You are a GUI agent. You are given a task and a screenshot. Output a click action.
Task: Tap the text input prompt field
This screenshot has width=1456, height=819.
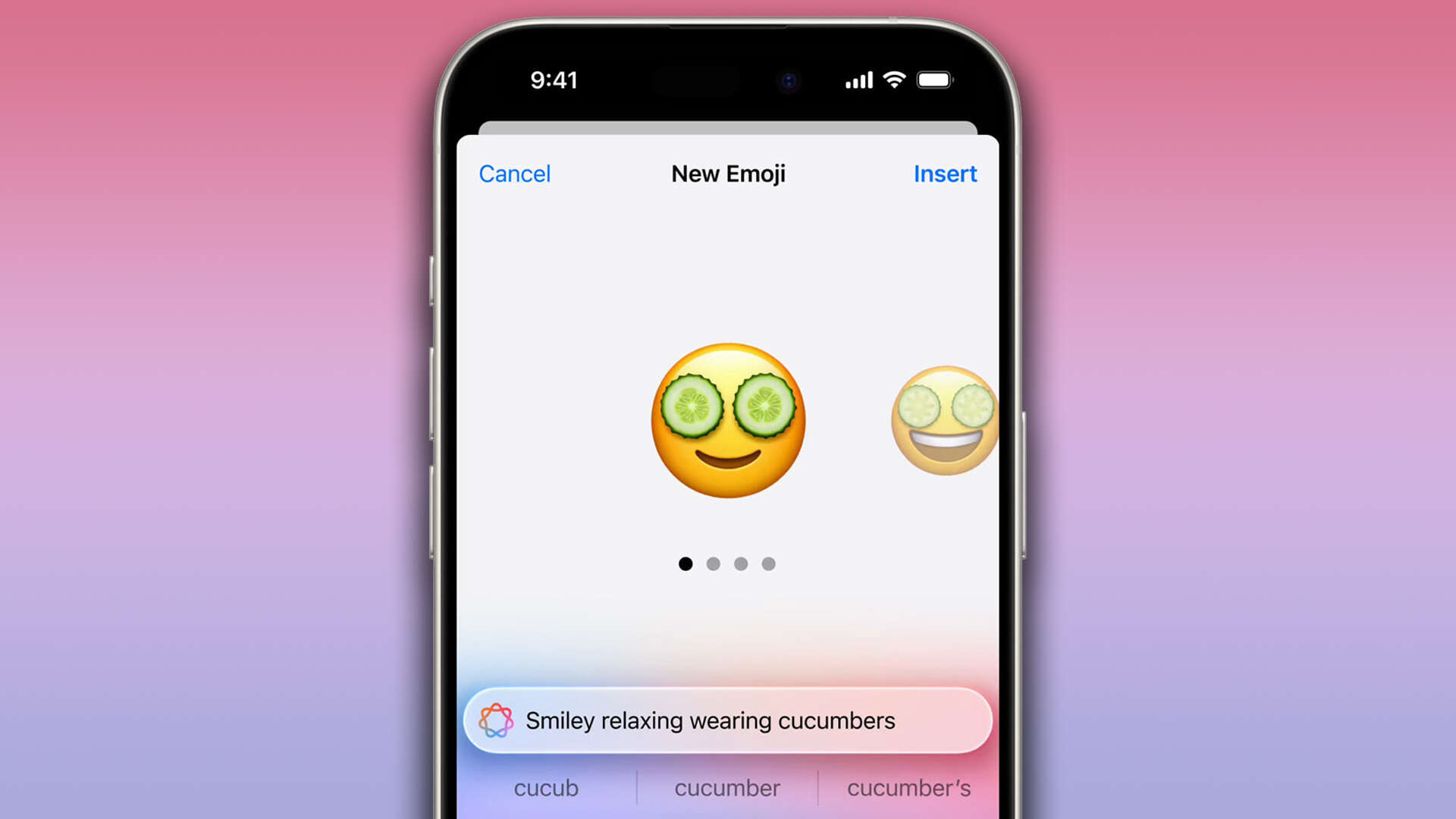point(728,720)
